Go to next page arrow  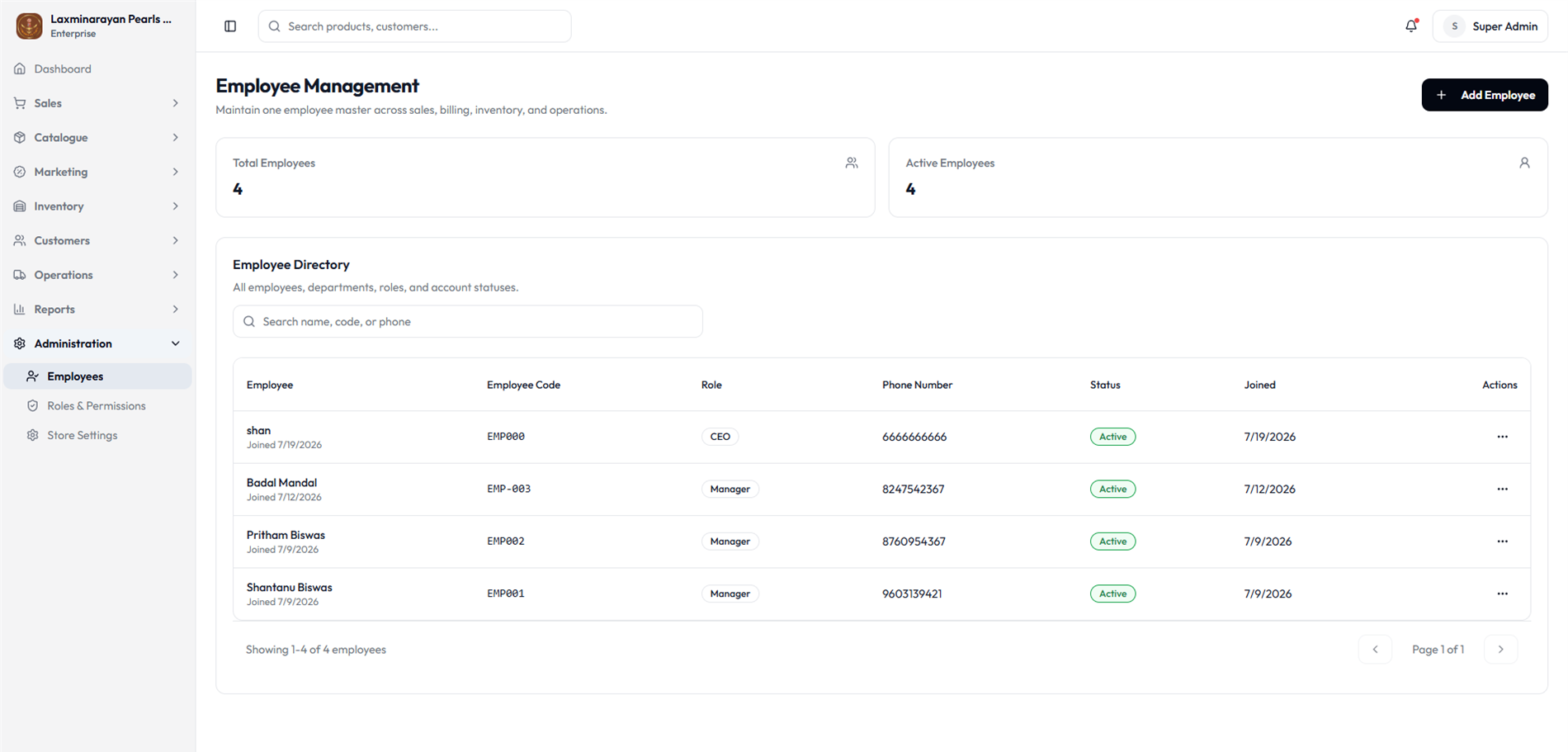click(1500, 650)
